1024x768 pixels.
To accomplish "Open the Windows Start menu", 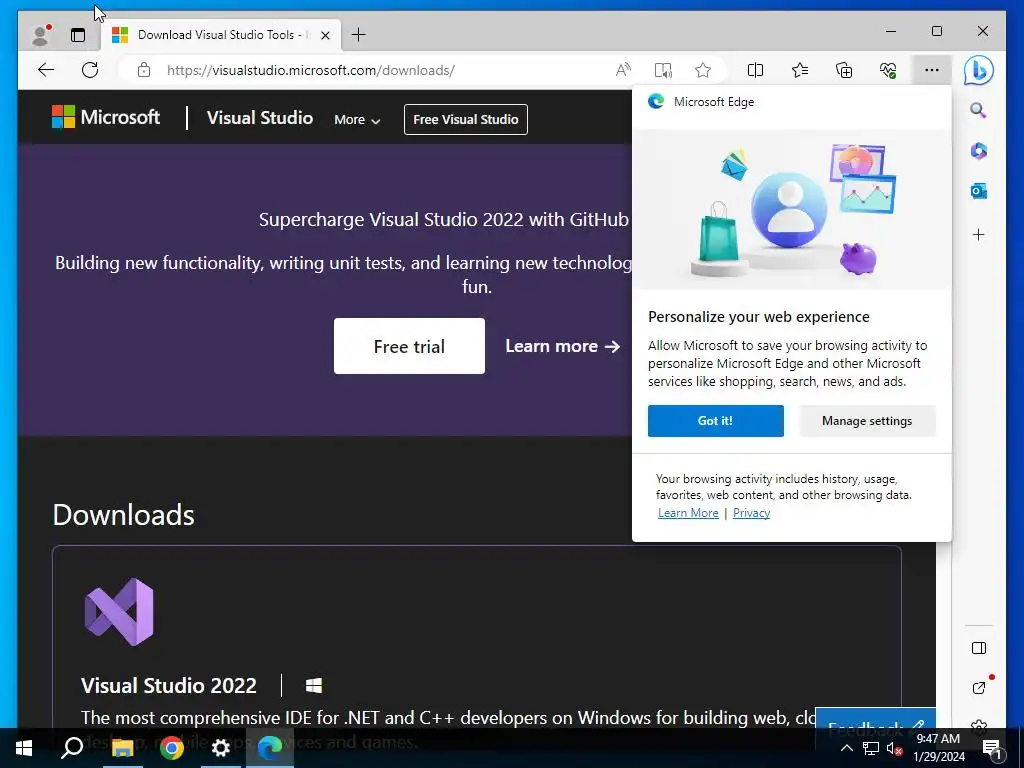I will coord(24,748).
